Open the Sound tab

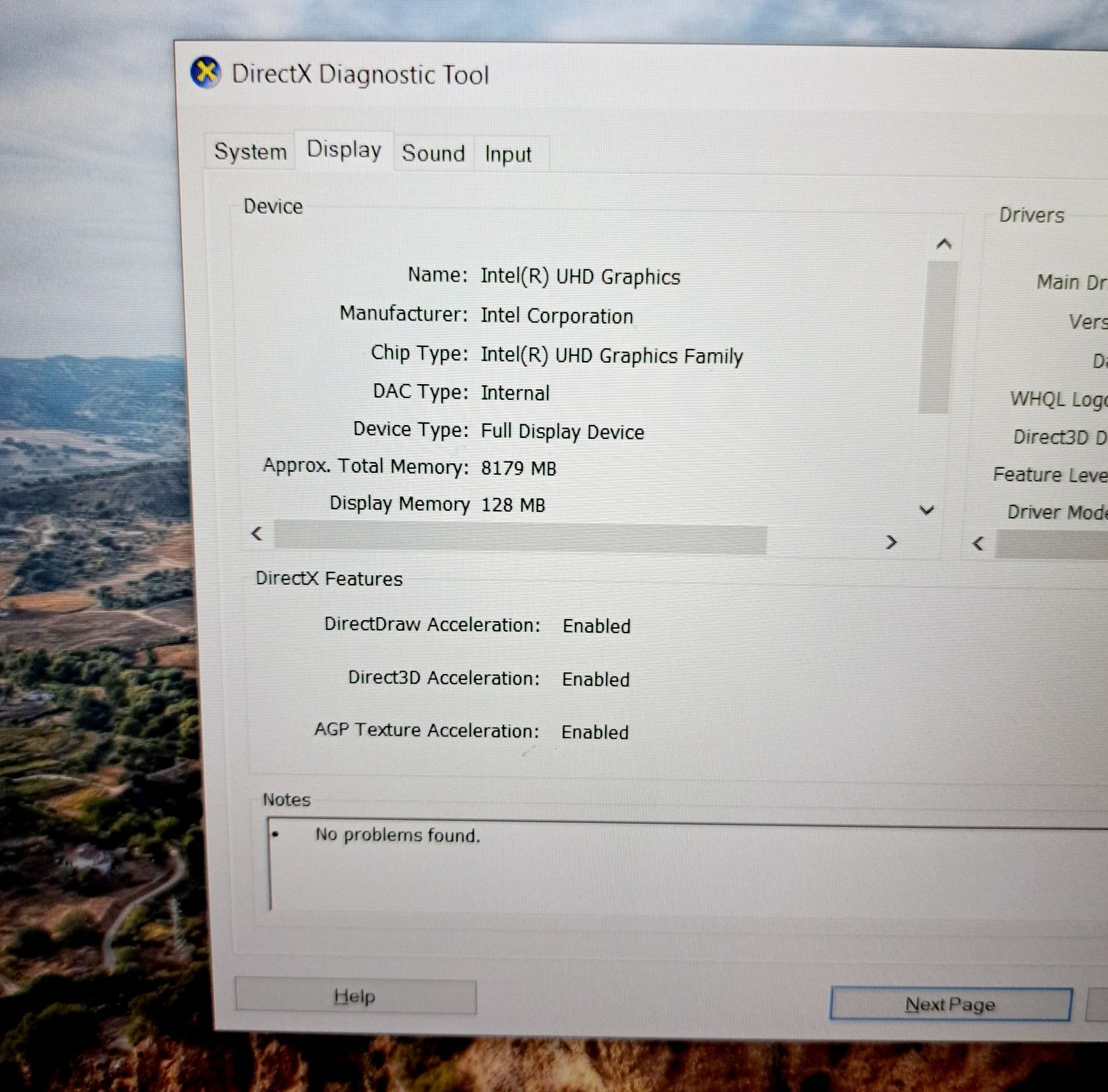[x=433, y=153]
